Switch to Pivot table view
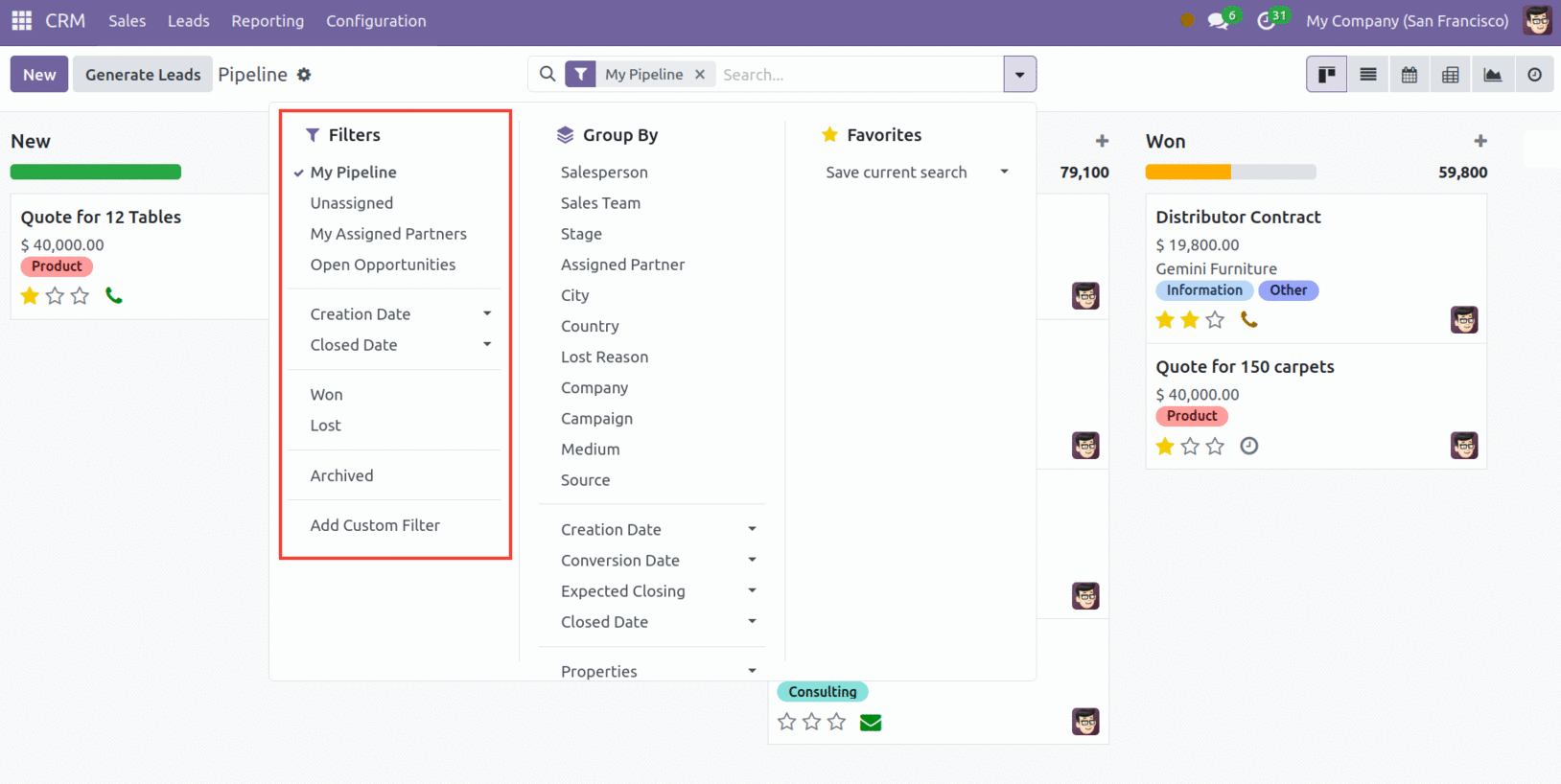This screenshot has width=1561, height=784. [x=1451, y=74]
